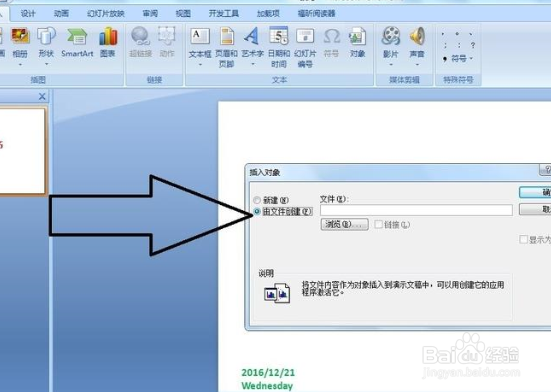Expand the 文本框 dropdown arrow

[x=200, y=65]
